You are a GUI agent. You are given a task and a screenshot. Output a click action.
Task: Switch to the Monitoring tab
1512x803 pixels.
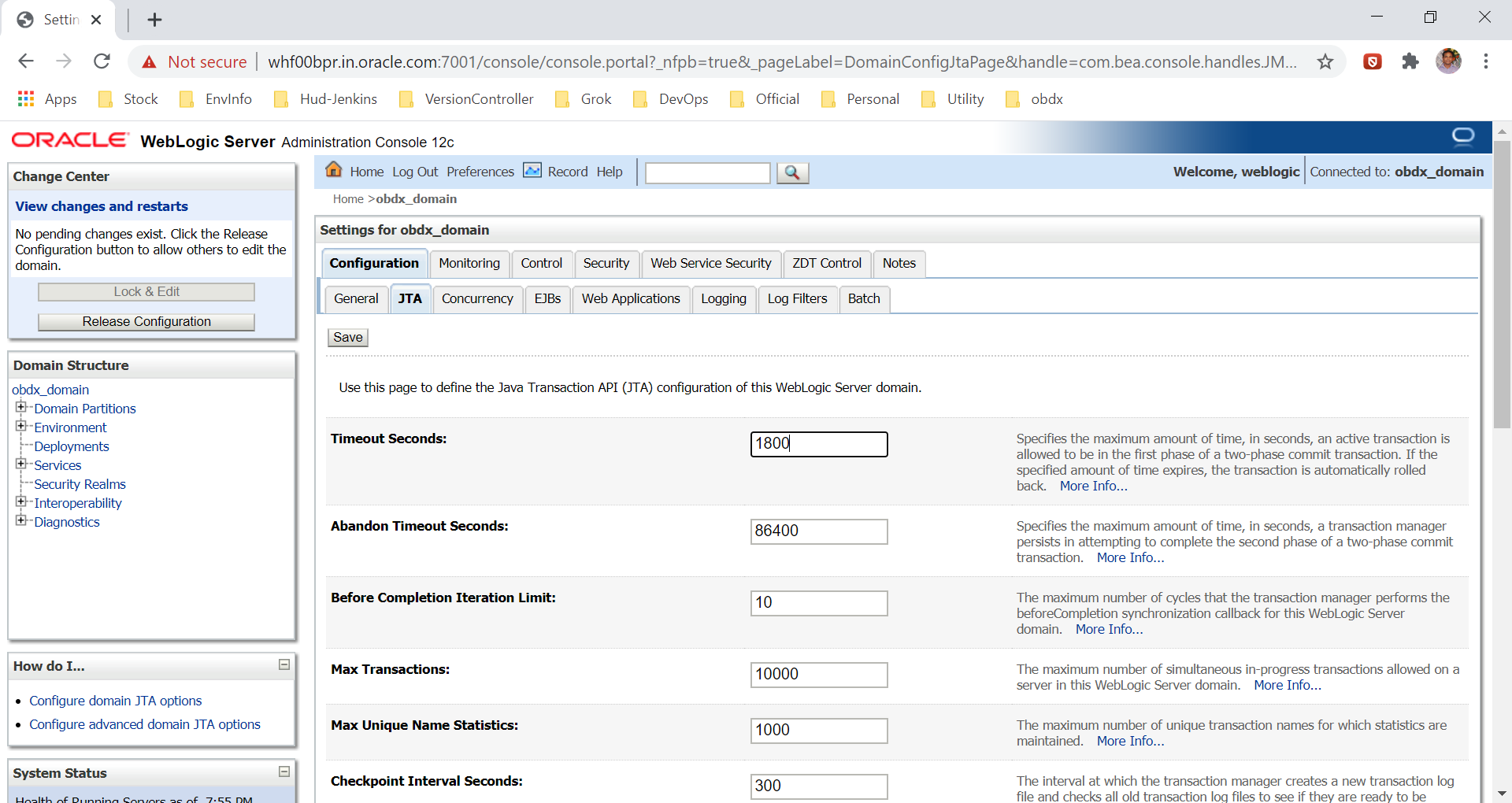click(469, 264)
